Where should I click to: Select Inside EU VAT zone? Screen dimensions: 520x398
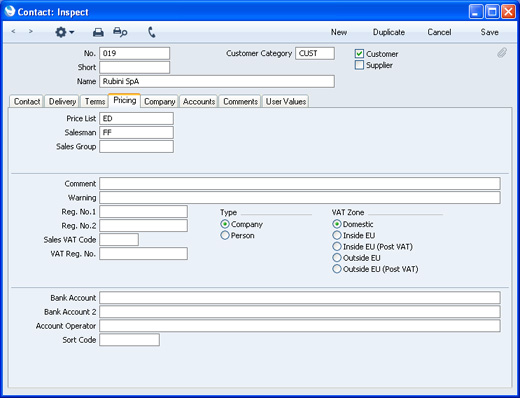pos(337,235)
